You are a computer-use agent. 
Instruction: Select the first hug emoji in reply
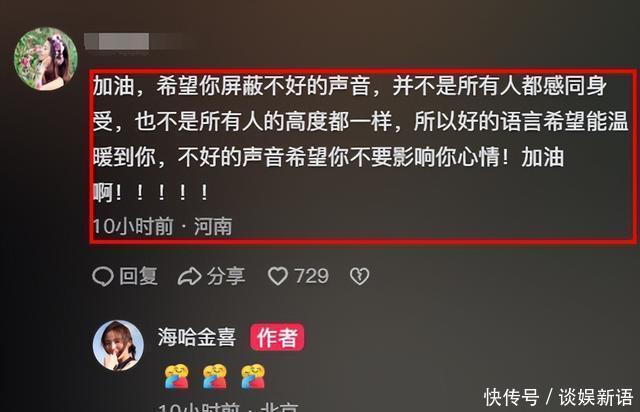(x=176, y=376)
